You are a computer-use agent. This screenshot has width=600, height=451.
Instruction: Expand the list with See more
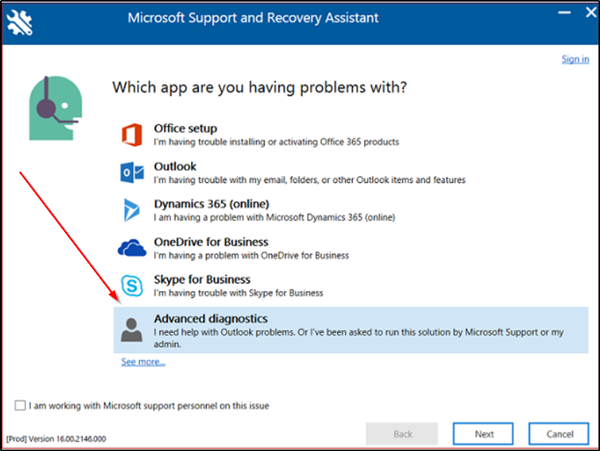click(x=143, y=361)
